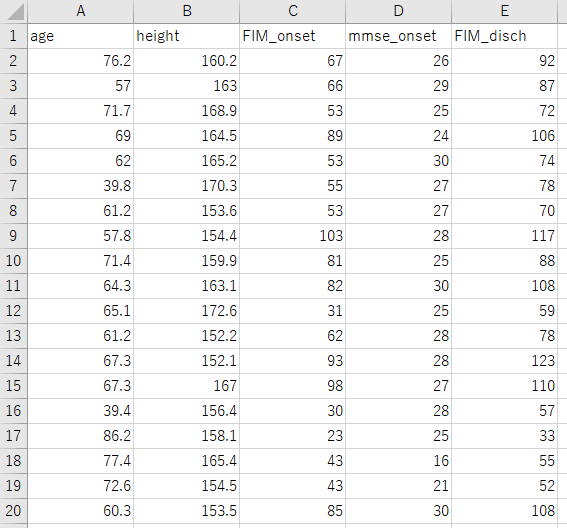The width and height of the screenshot is (567, 528).
Task: Select cell with age value 76.2
Action: coord(80,61)
